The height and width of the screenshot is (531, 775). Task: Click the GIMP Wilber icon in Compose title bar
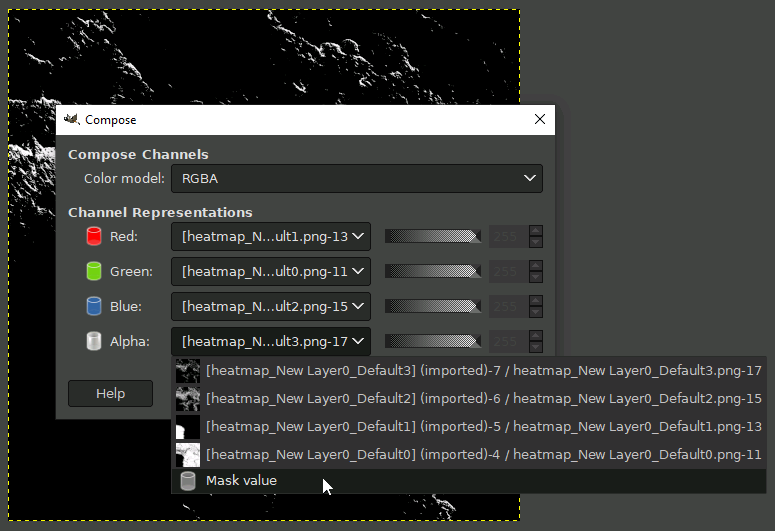click(x=72, y=120)
